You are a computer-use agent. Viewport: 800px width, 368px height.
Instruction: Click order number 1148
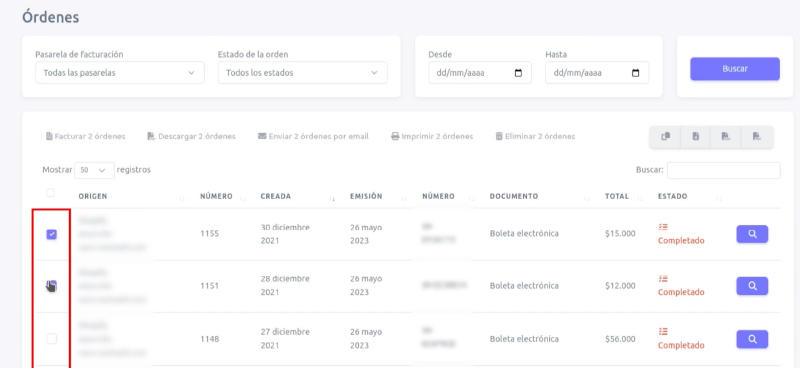click(x=209, y=339)
